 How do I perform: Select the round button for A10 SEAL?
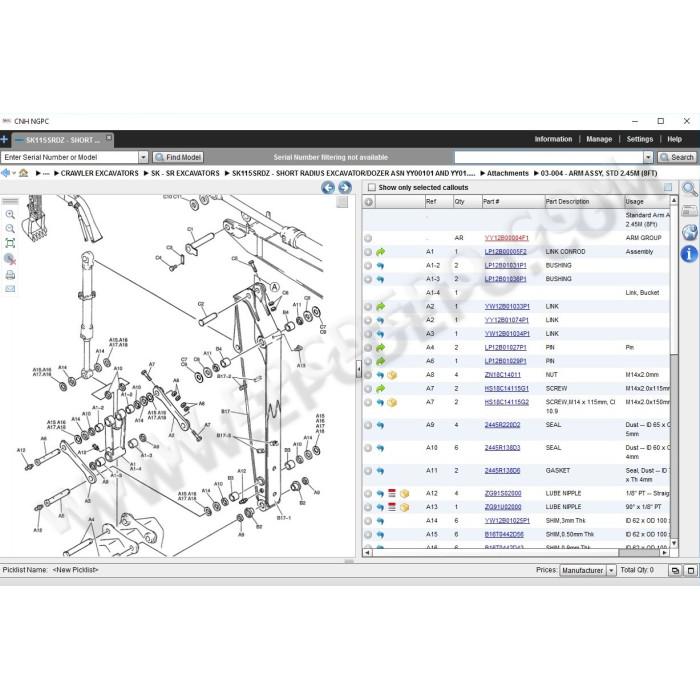368,448
